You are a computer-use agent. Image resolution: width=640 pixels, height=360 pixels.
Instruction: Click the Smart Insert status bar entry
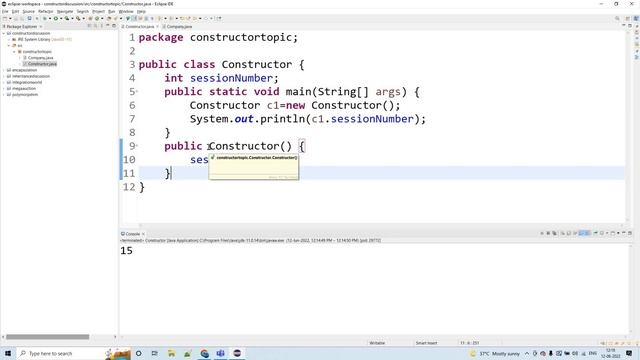coord(427,343)
